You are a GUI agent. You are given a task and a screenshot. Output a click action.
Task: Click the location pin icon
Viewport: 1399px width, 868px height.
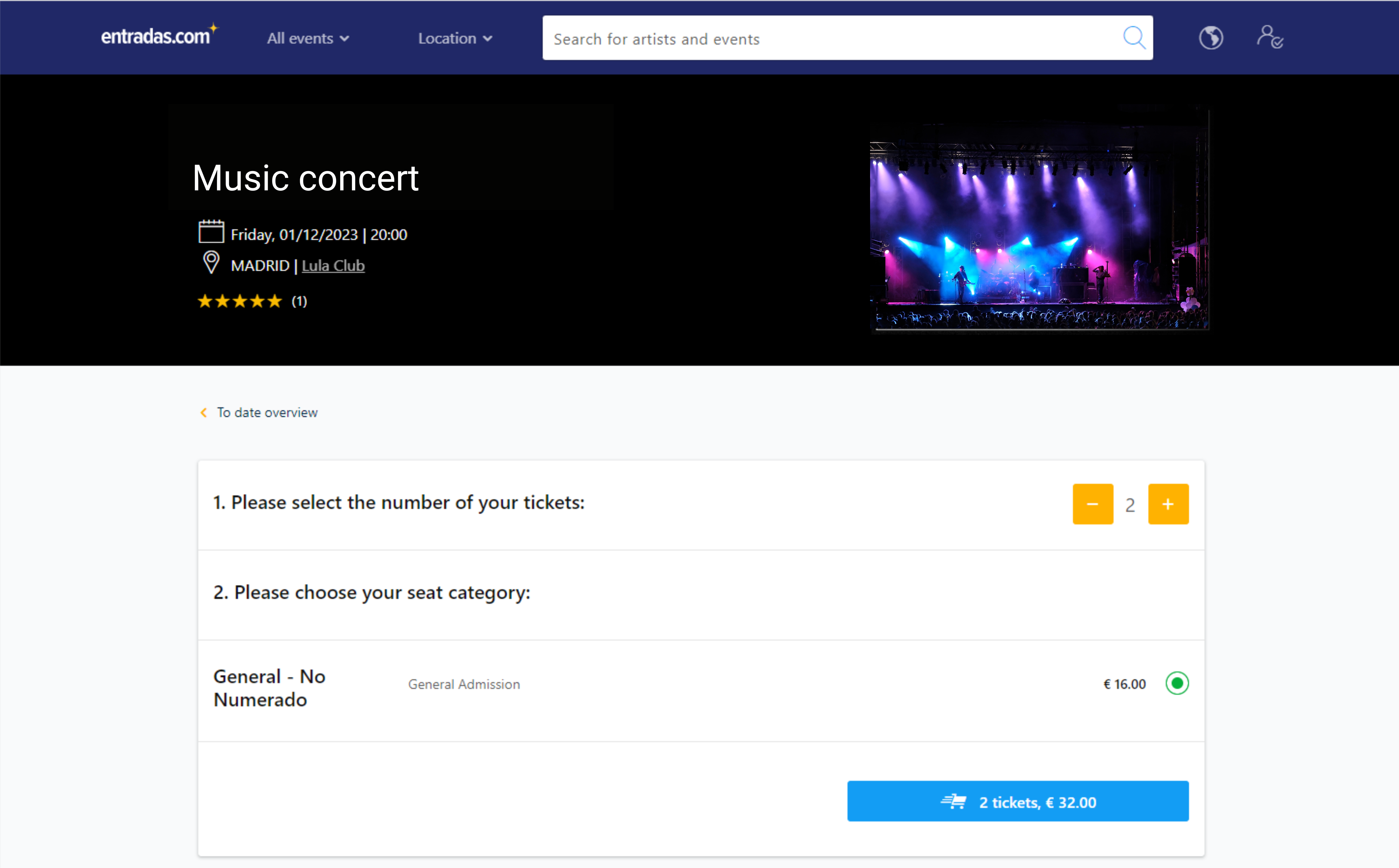click(211, 263)
